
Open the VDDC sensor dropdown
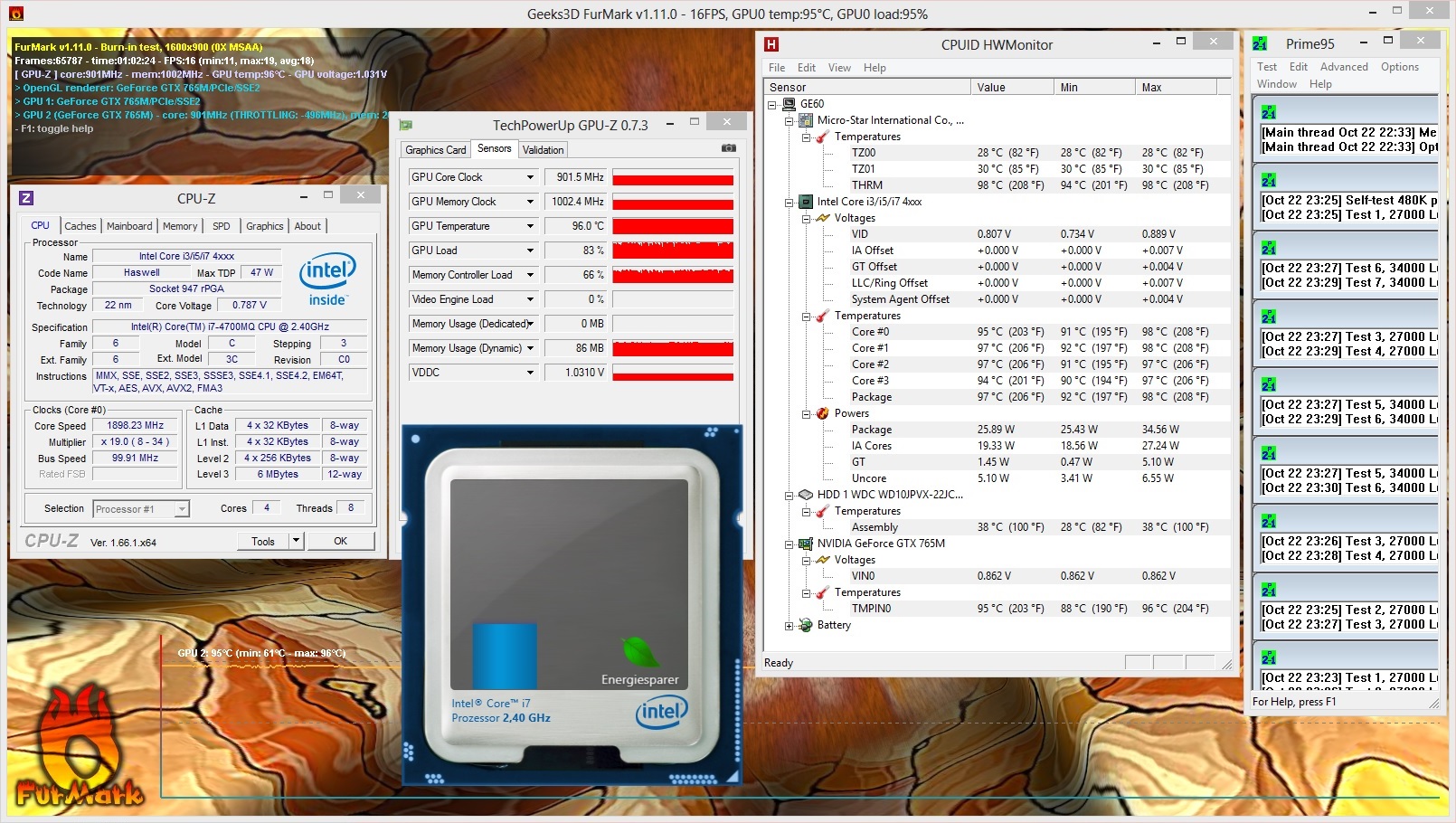point(531,373)
